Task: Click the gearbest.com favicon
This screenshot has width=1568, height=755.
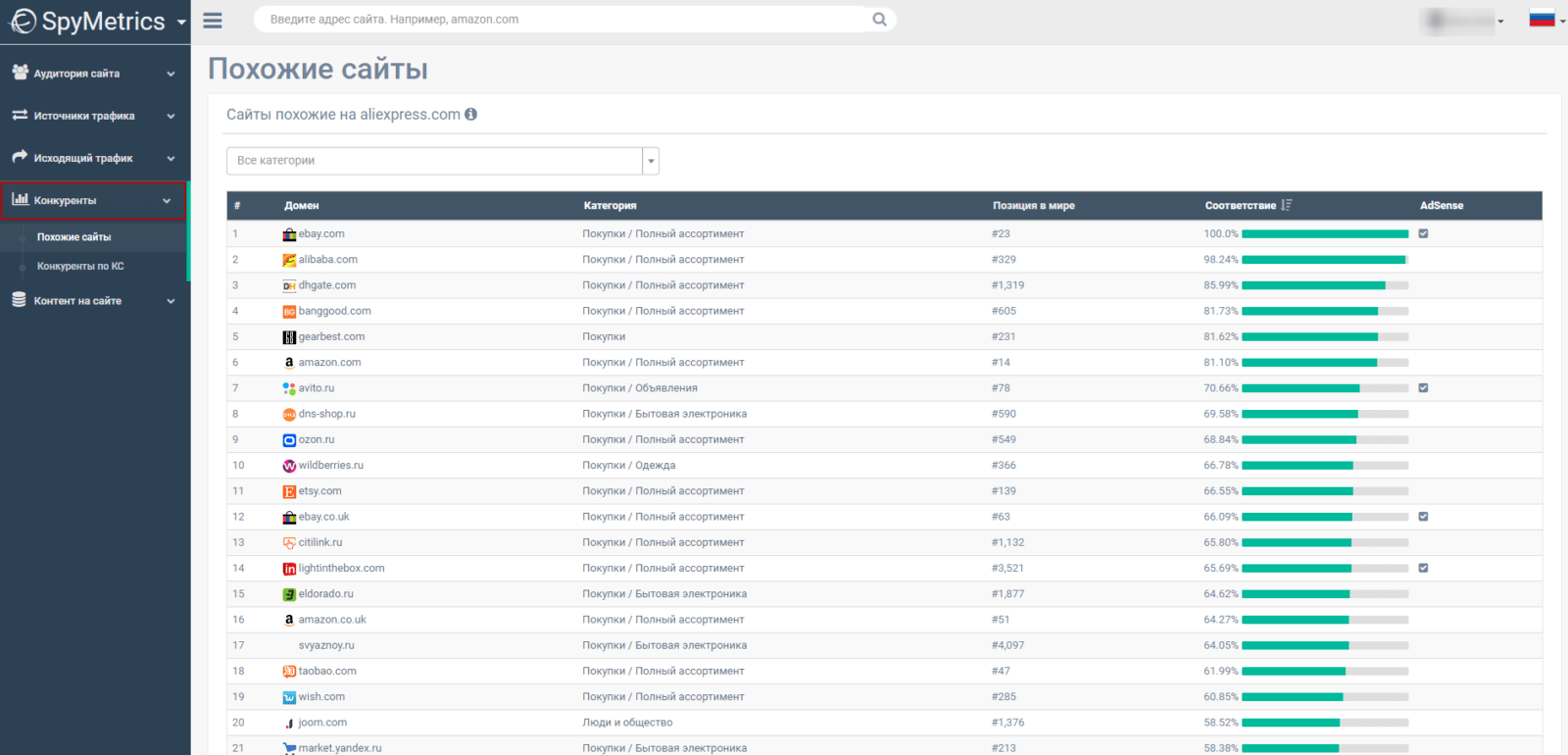Action: coord(289,337)
